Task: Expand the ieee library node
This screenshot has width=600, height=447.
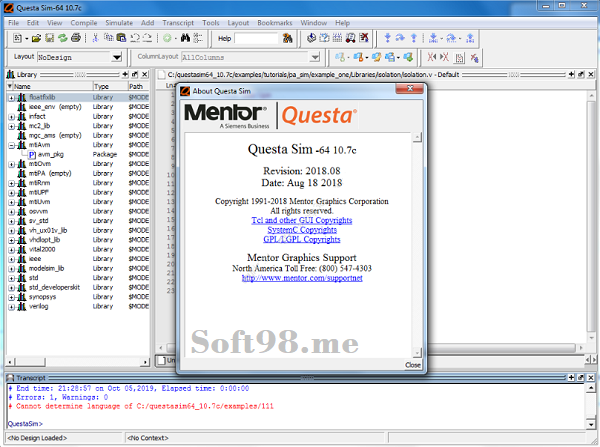Action: tap(11, 259)
